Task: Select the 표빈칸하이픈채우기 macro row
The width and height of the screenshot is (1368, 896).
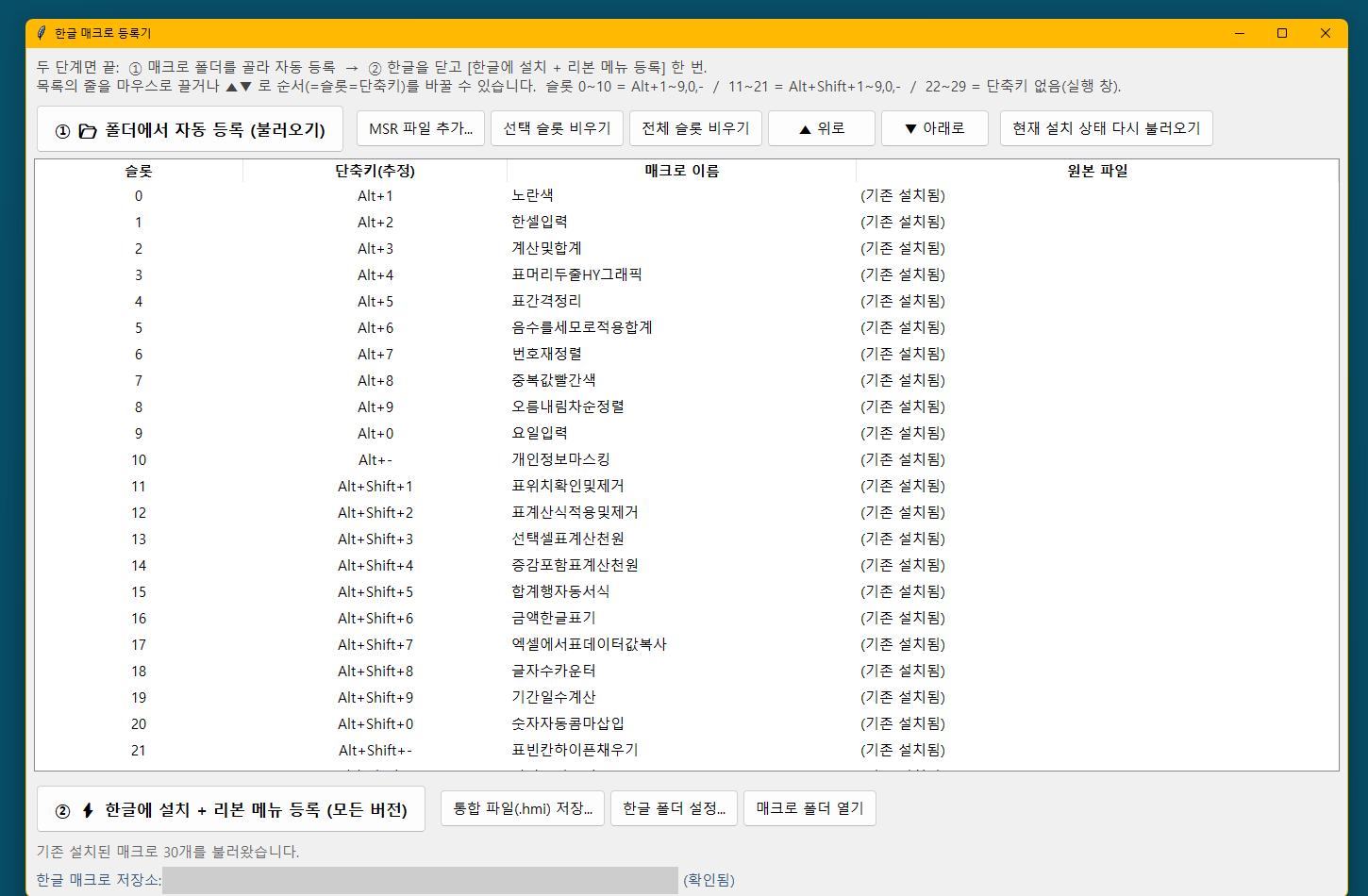Action: coord(687,750)
